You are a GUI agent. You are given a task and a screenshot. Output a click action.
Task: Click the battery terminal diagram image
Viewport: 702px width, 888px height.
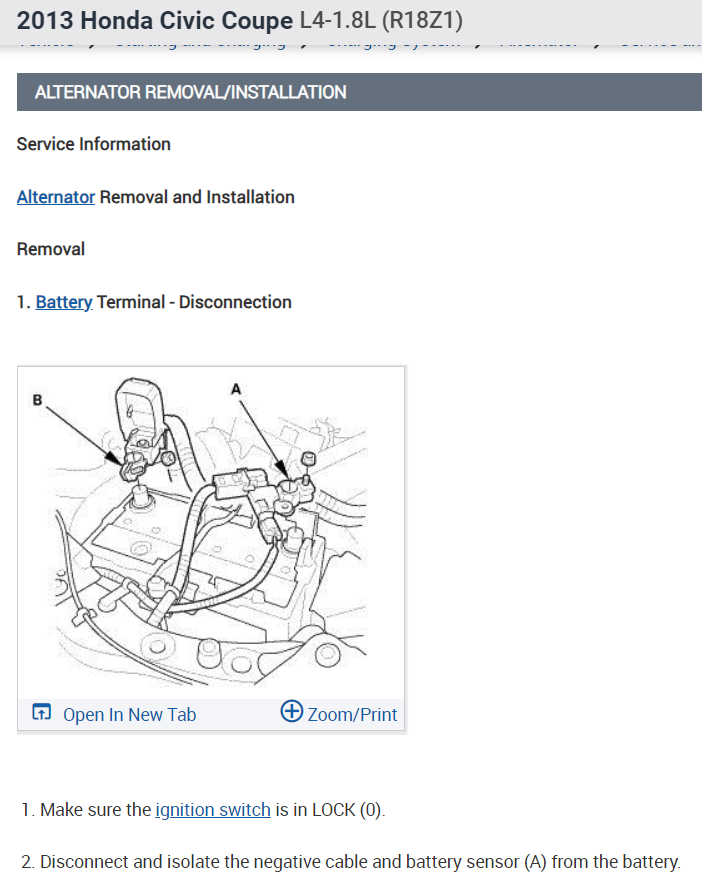pyautogui.click(x=211, y=533)
